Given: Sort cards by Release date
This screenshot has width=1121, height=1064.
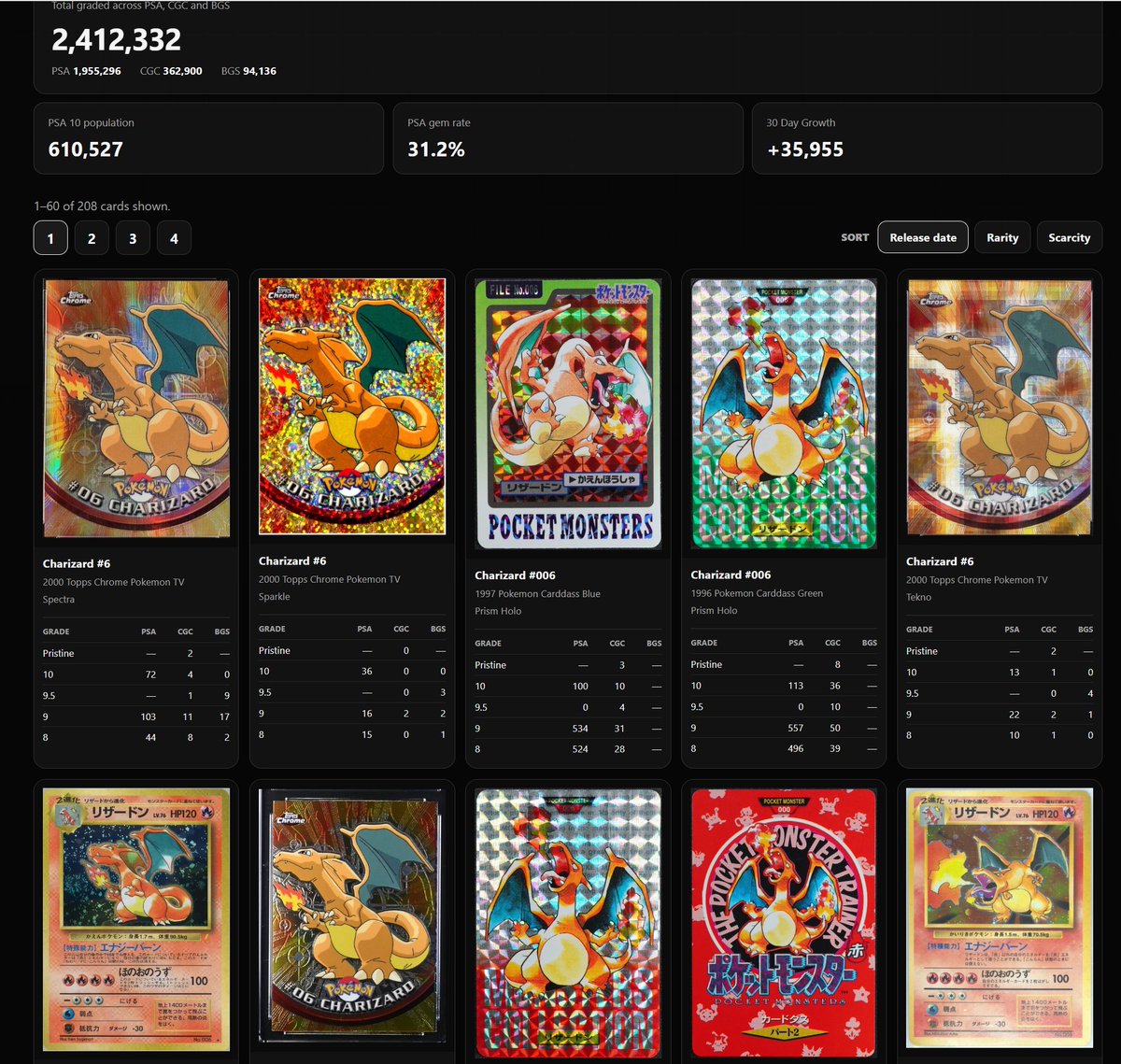Looking at the screenshot, I should tap(923, 237).
